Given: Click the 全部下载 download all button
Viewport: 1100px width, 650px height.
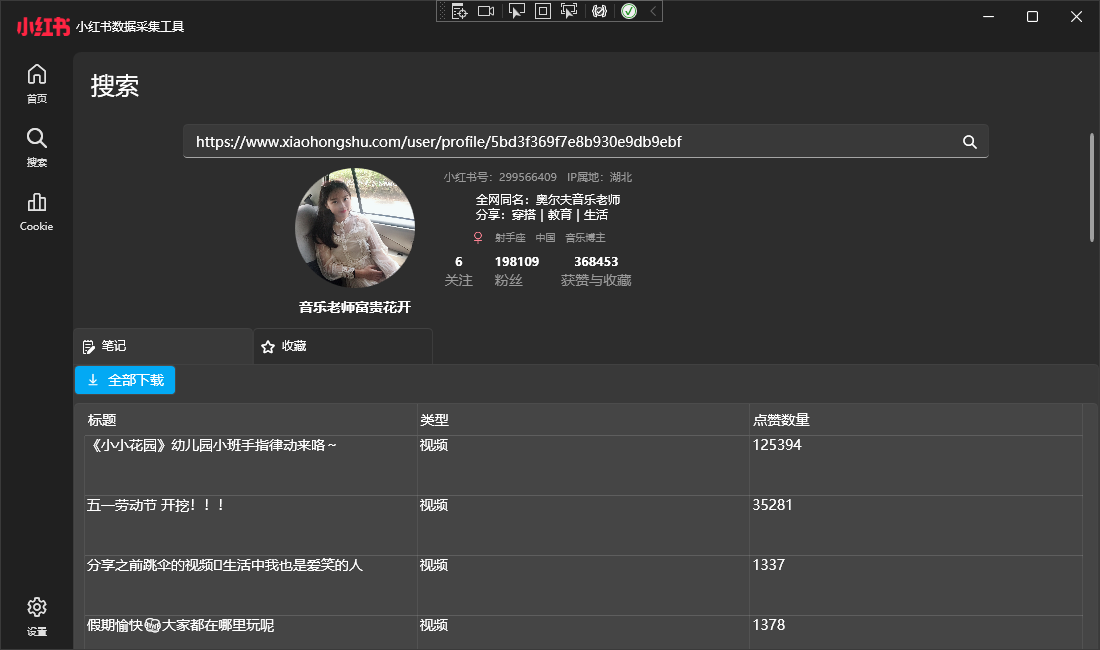Looking at the screenshot, I should tap(124, 380).
